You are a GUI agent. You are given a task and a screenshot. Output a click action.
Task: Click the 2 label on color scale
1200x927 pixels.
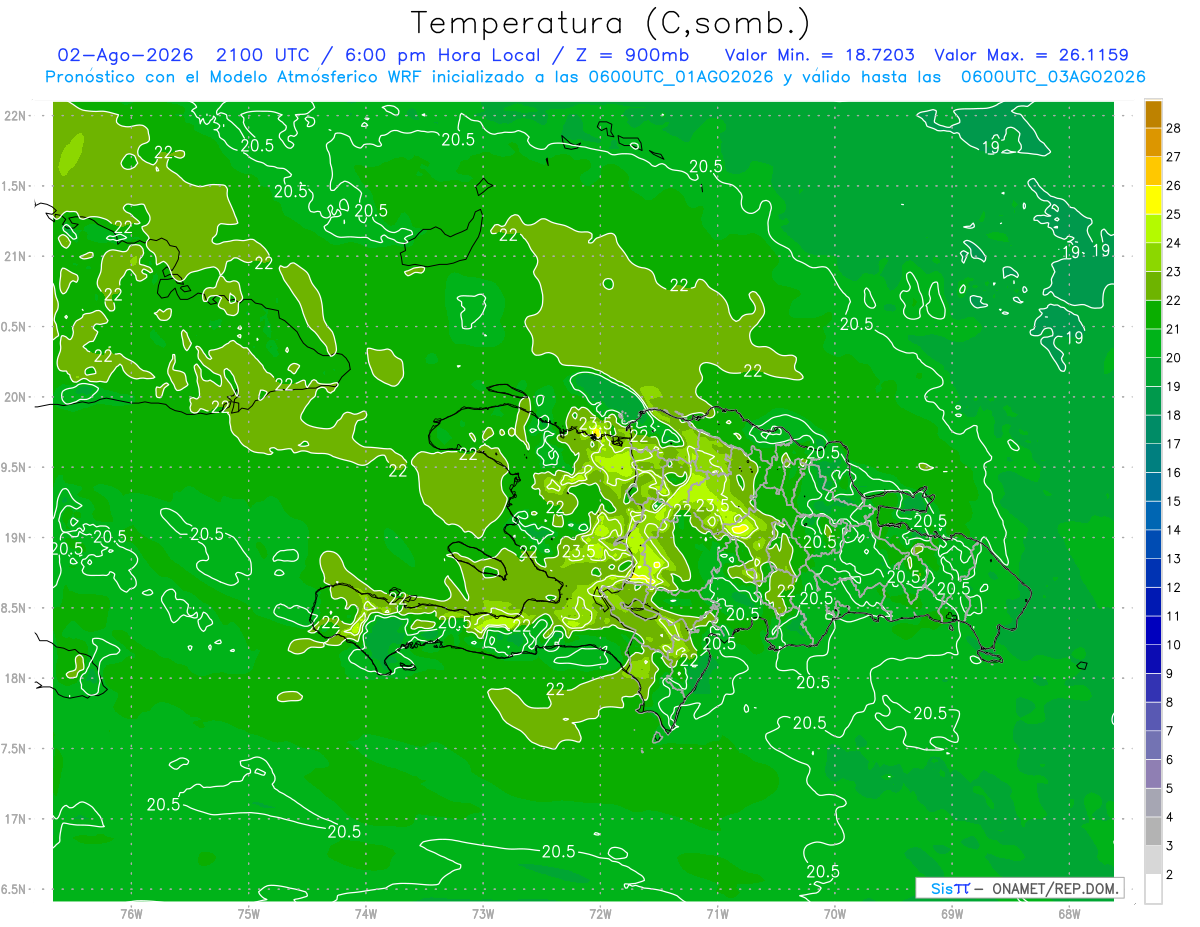pyautogui.click(x=1170, y=875)
